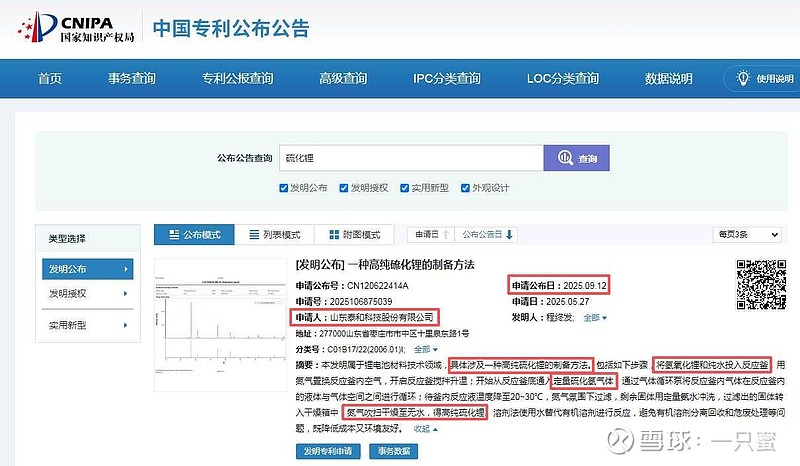Expand the 实用新型 type arrow
800x466 pixels.
(x=125, y=325)
